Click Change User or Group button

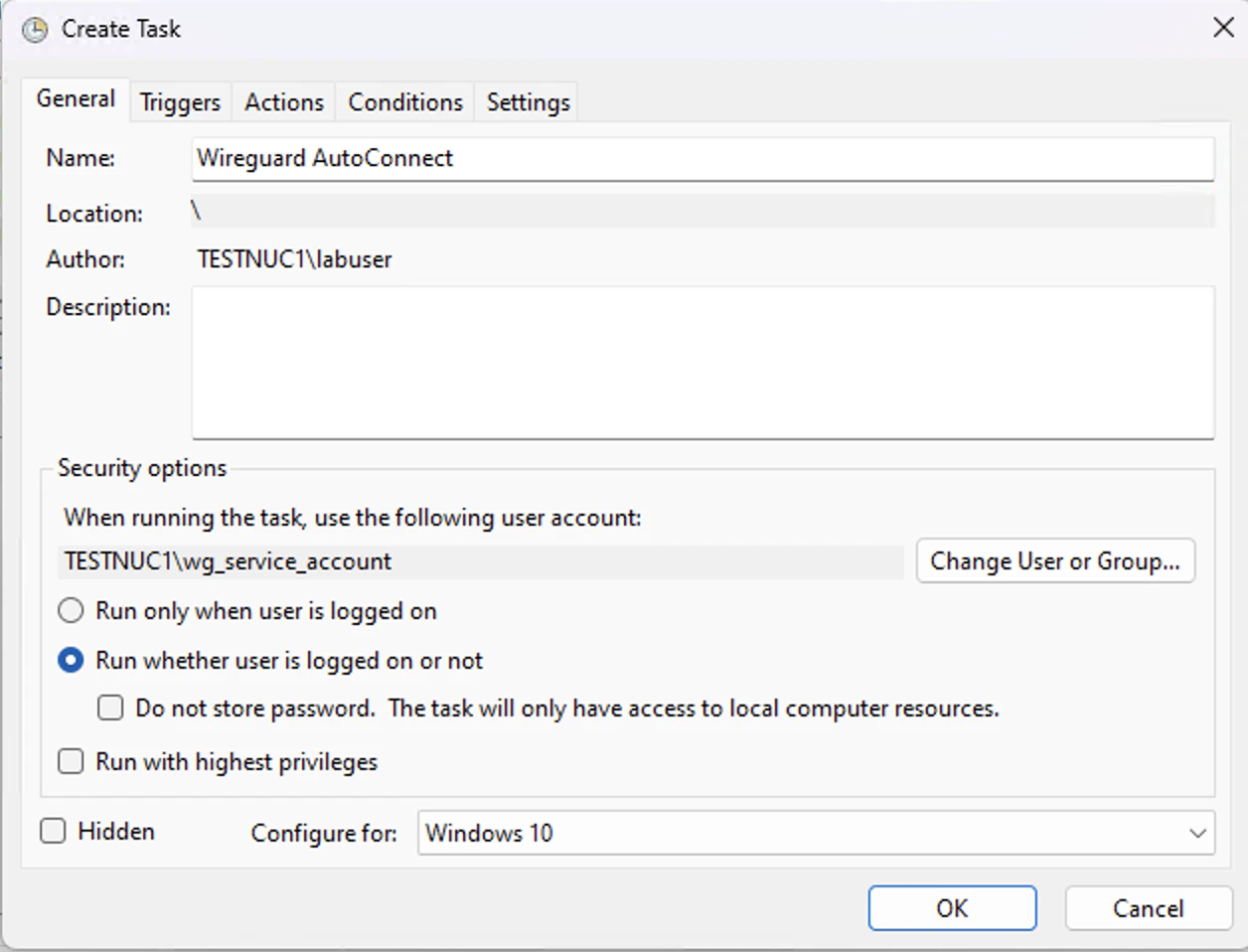1055,560
